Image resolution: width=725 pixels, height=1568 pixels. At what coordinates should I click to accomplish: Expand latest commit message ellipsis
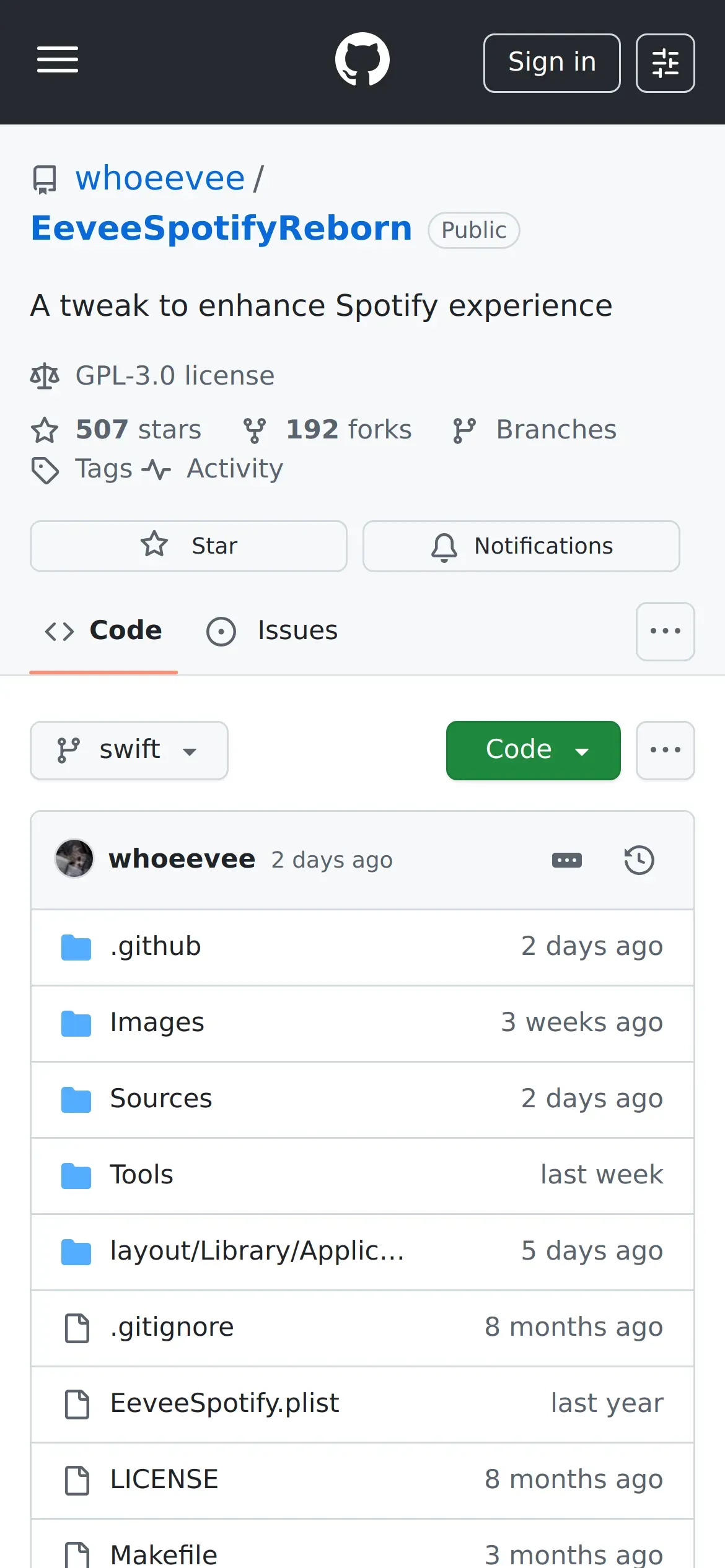coord(566,860)
